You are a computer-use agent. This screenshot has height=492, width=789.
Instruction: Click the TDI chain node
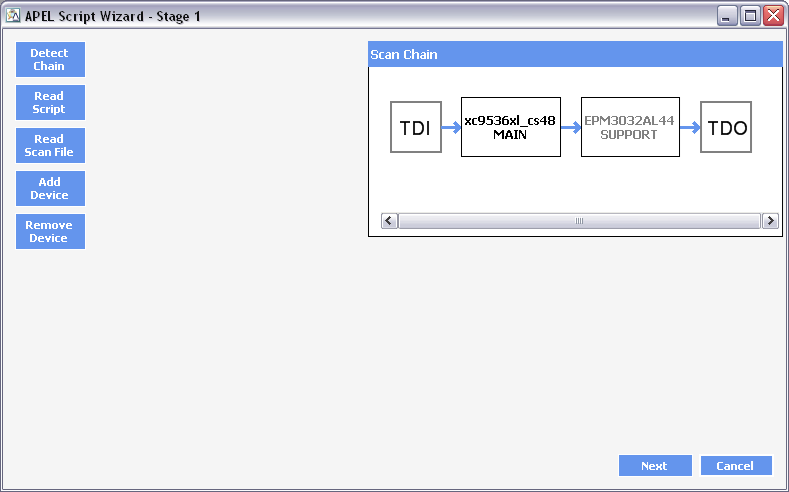tap(416, 127)
